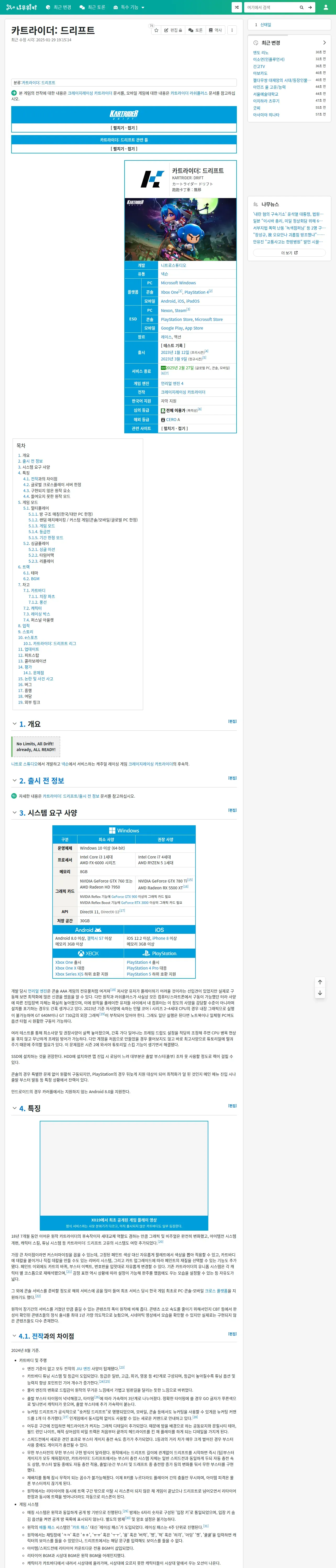Click the CERO A rating icon
Screen dimensions: 336x1568
pos(163,419)
